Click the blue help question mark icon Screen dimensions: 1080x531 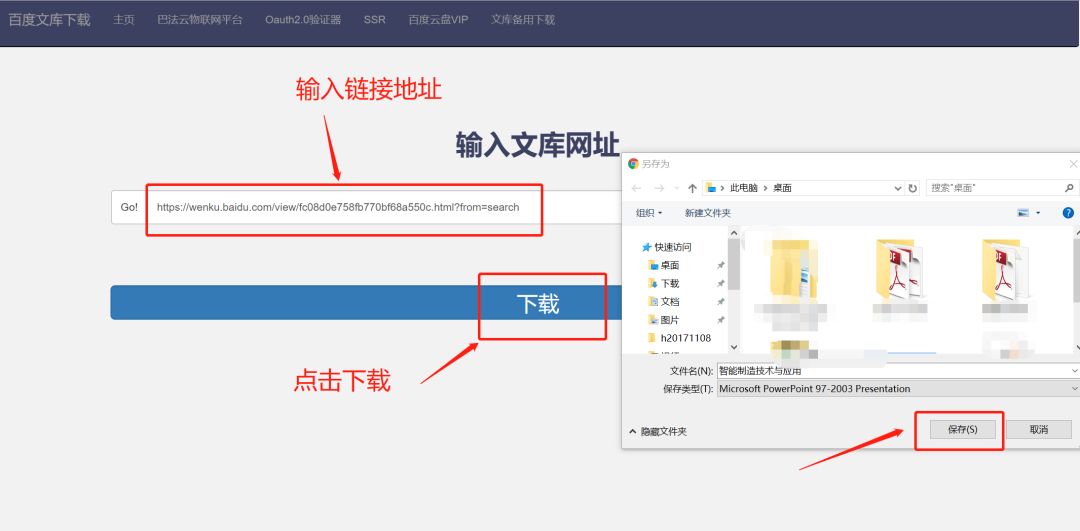tap(1068, 213)
